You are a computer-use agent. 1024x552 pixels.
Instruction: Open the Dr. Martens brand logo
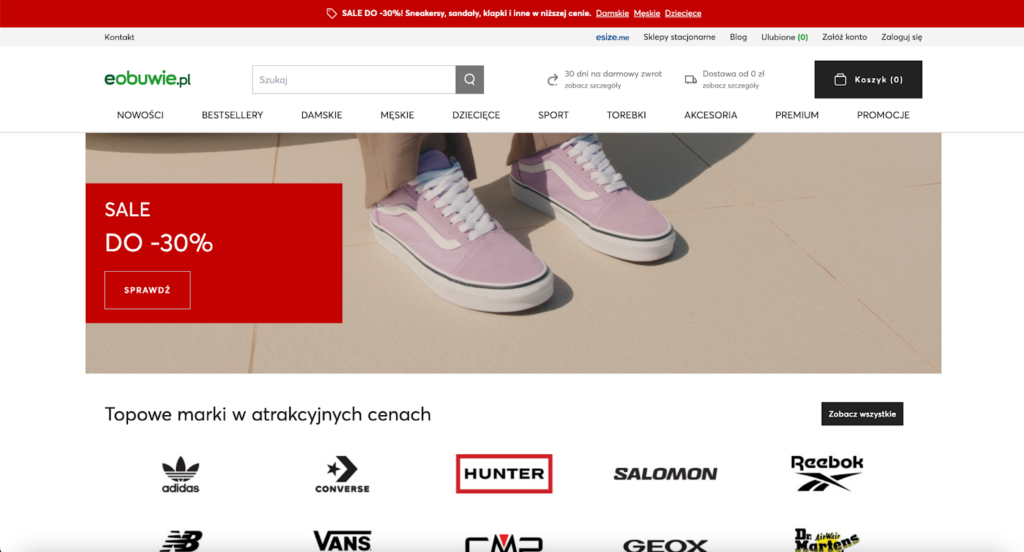[x=827, y=540]
